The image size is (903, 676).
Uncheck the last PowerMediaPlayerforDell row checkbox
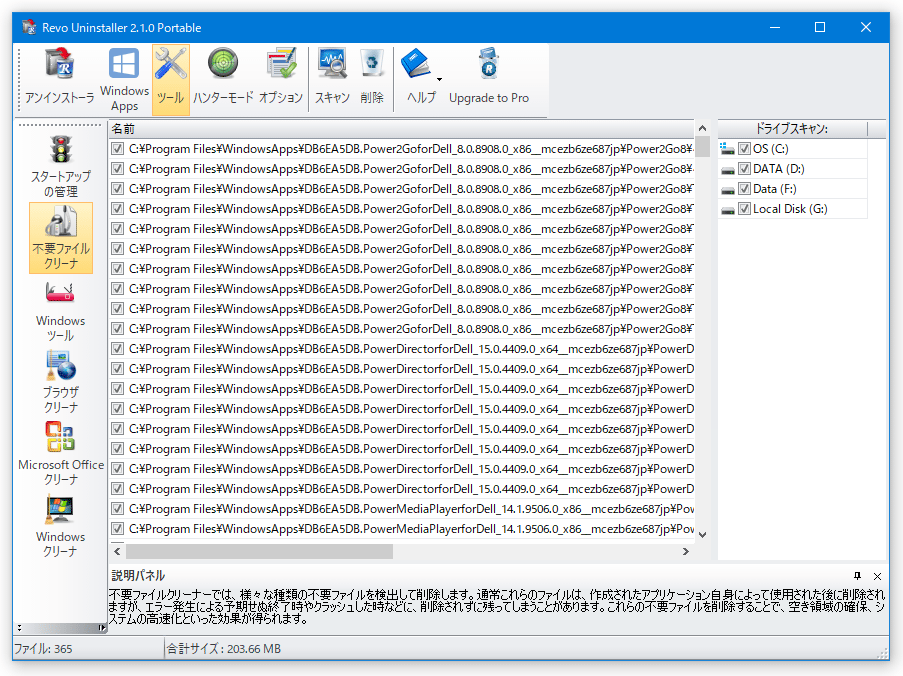117,529
